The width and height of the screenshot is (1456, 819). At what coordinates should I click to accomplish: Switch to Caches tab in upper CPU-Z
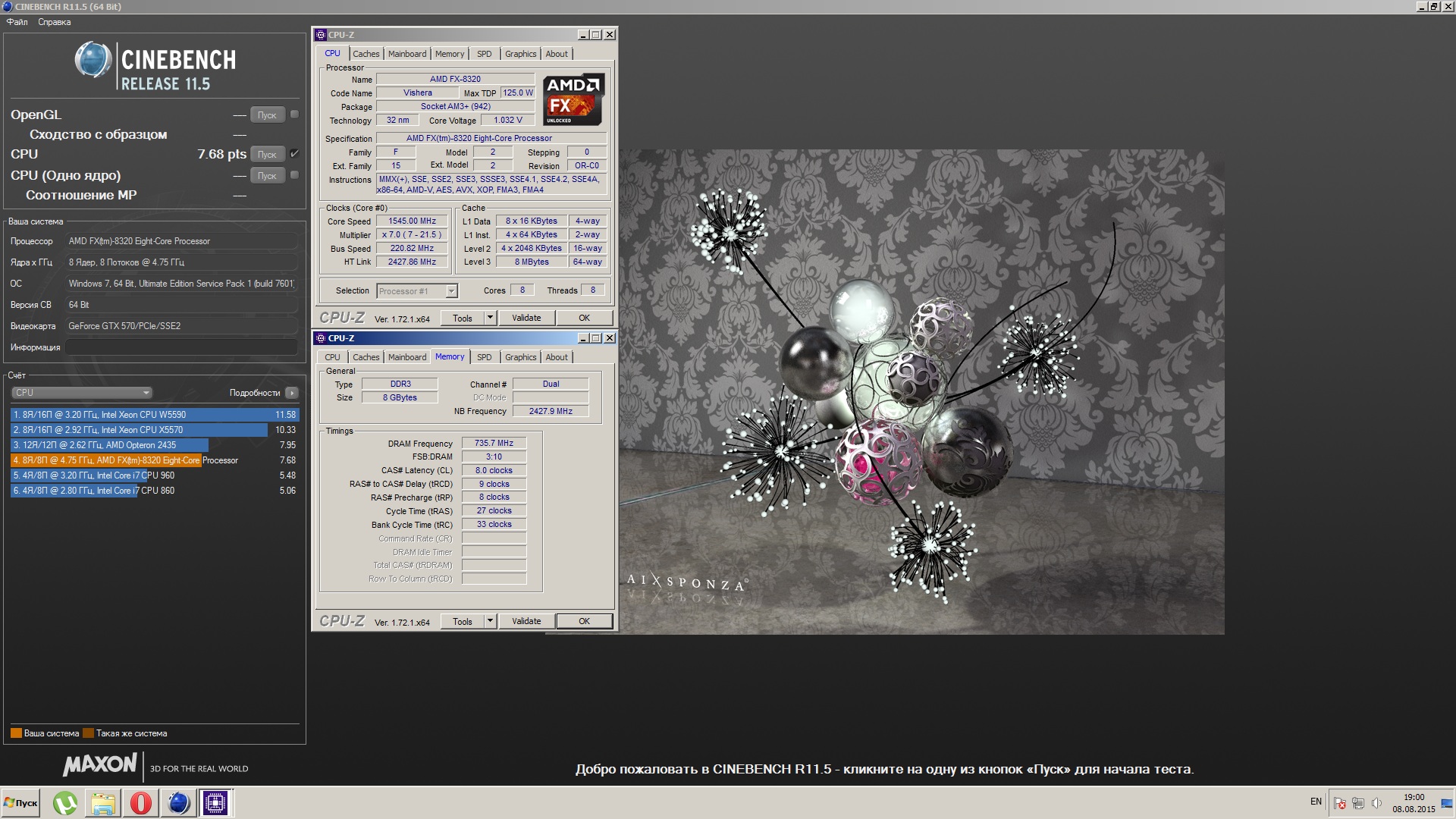click(366, 54)
